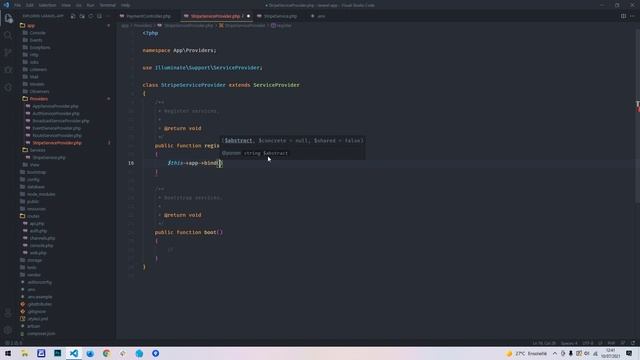Open the View menu
Screen dimensions: 640x360
point(66,5)
